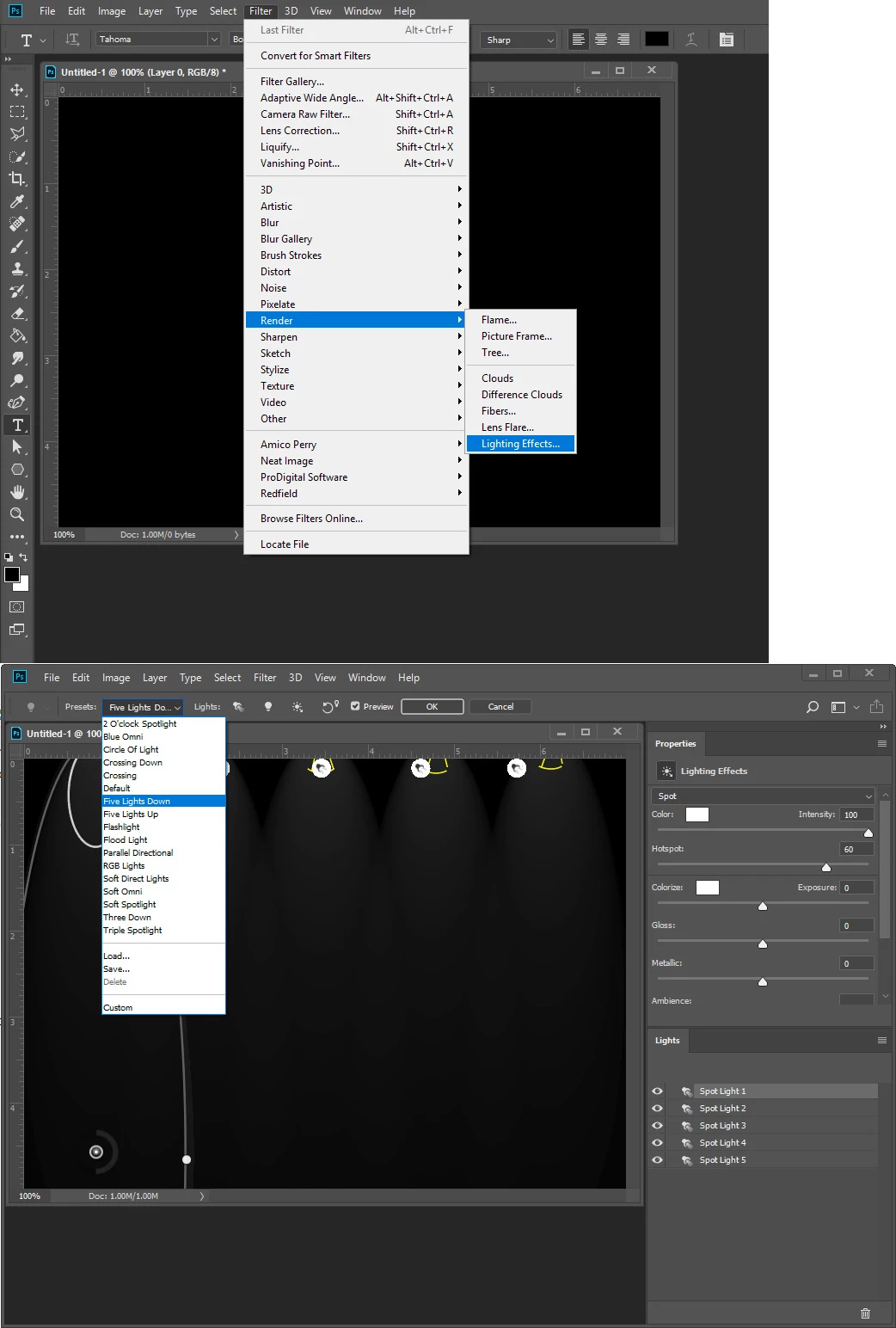Select the Path Selection arrow tool

(17, 447)
